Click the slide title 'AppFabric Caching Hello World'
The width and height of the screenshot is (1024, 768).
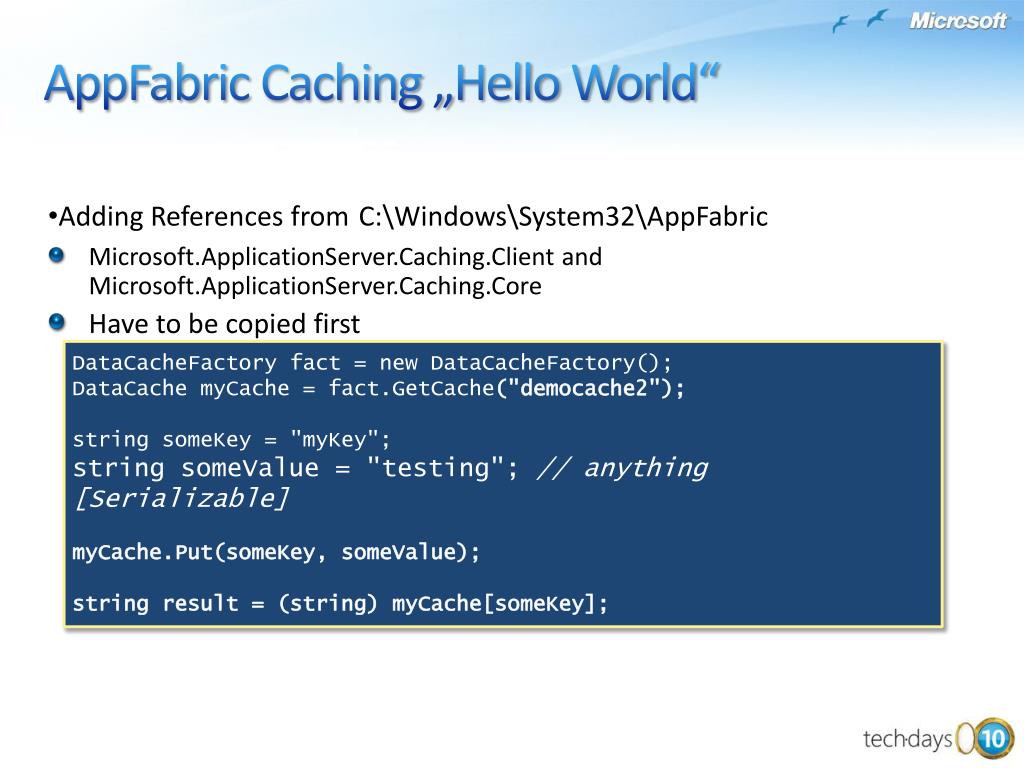(382, 84)
